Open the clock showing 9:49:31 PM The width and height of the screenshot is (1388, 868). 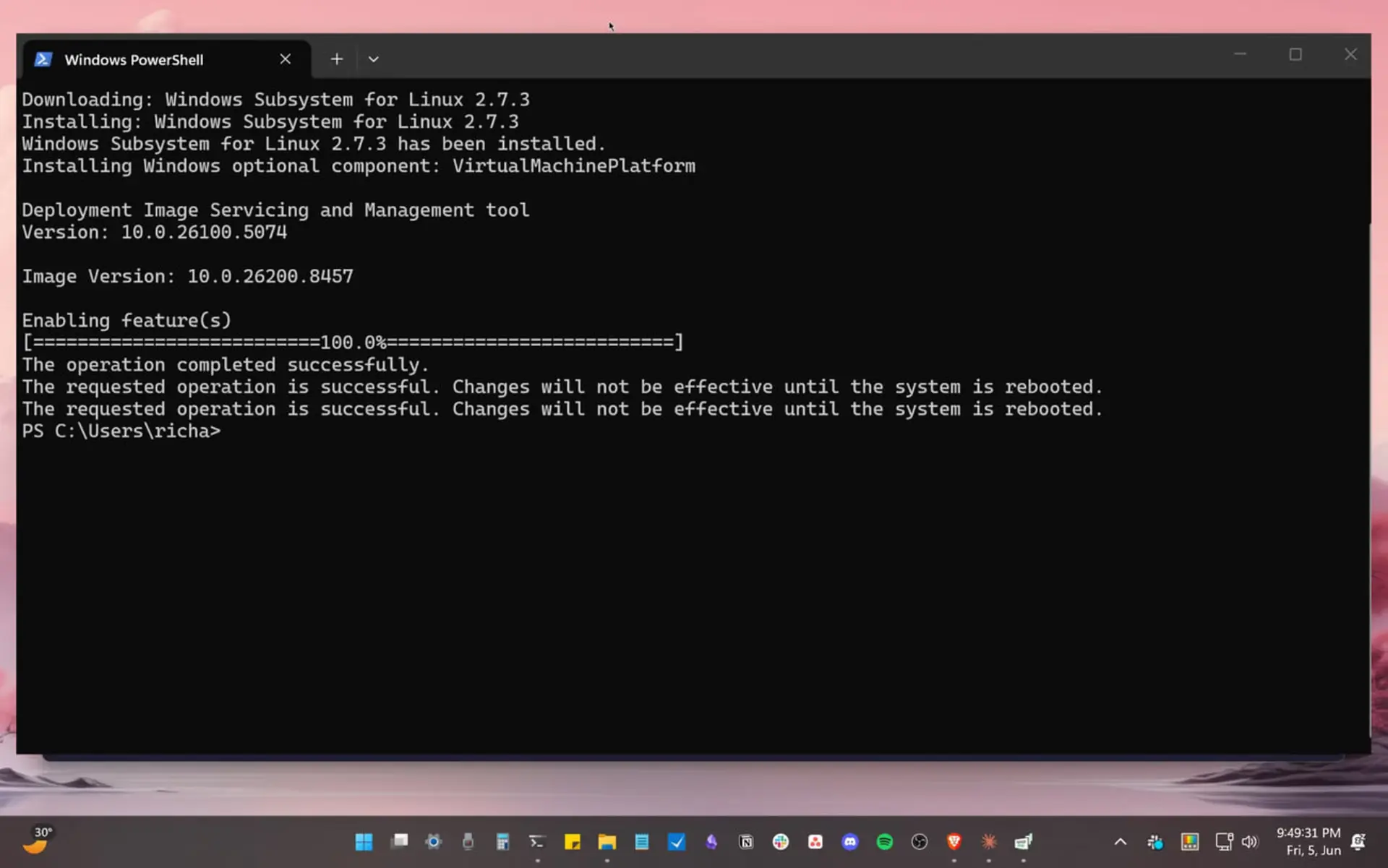[1308, 842]
